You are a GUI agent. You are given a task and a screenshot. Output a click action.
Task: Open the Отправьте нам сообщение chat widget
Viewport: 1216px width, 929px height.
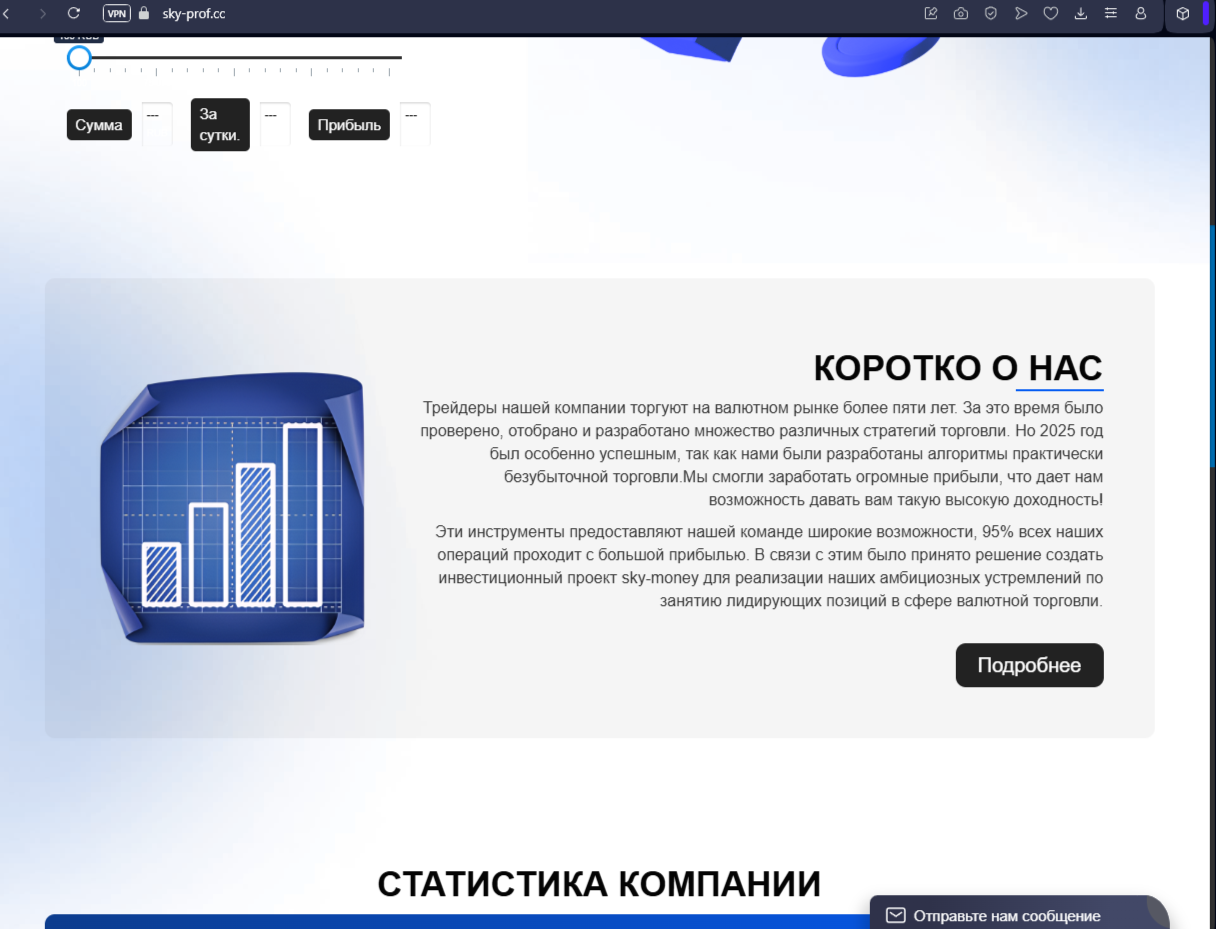(x=1019, y=913)
